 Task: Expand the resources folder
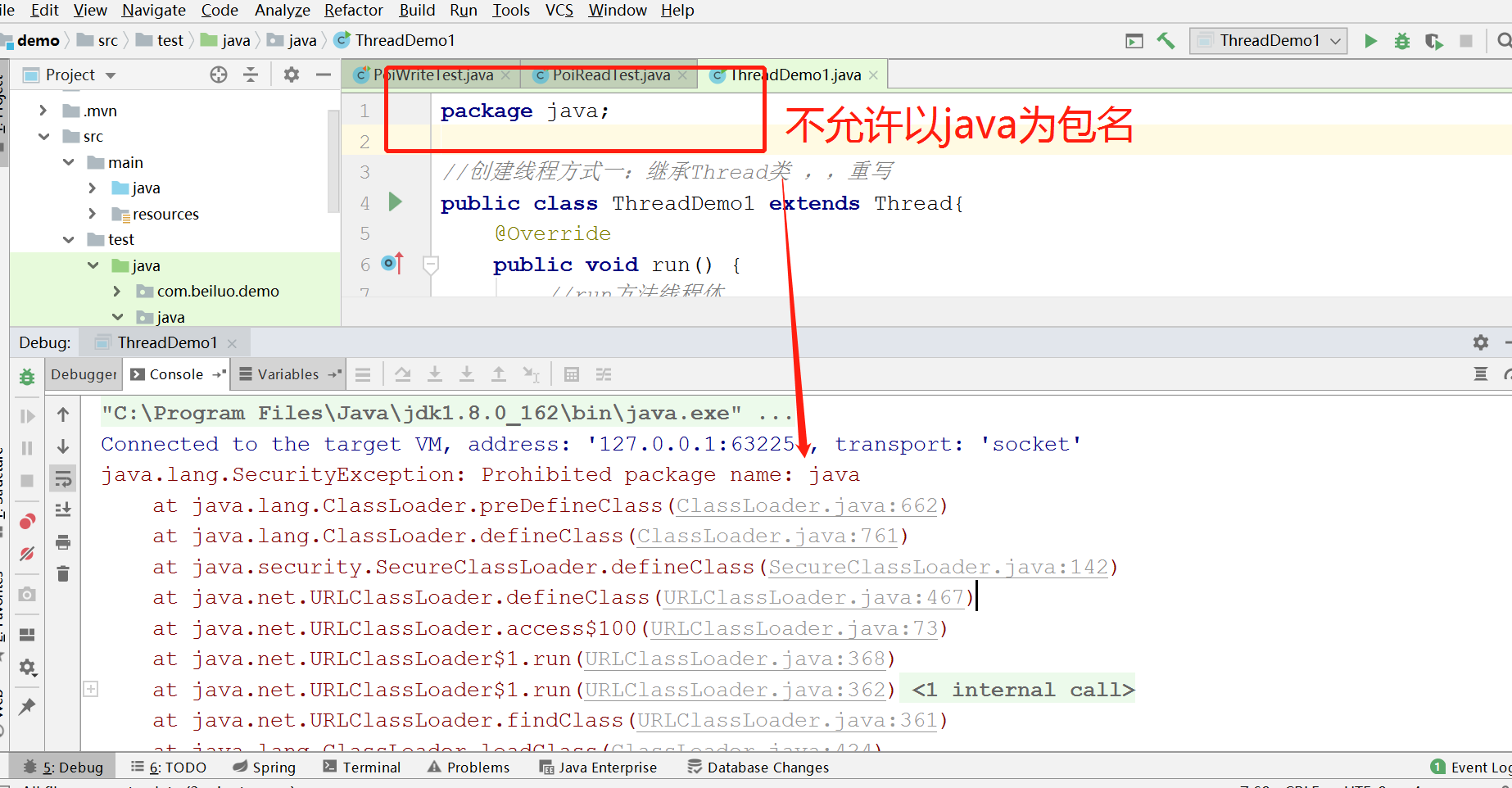tap(93, 214)
